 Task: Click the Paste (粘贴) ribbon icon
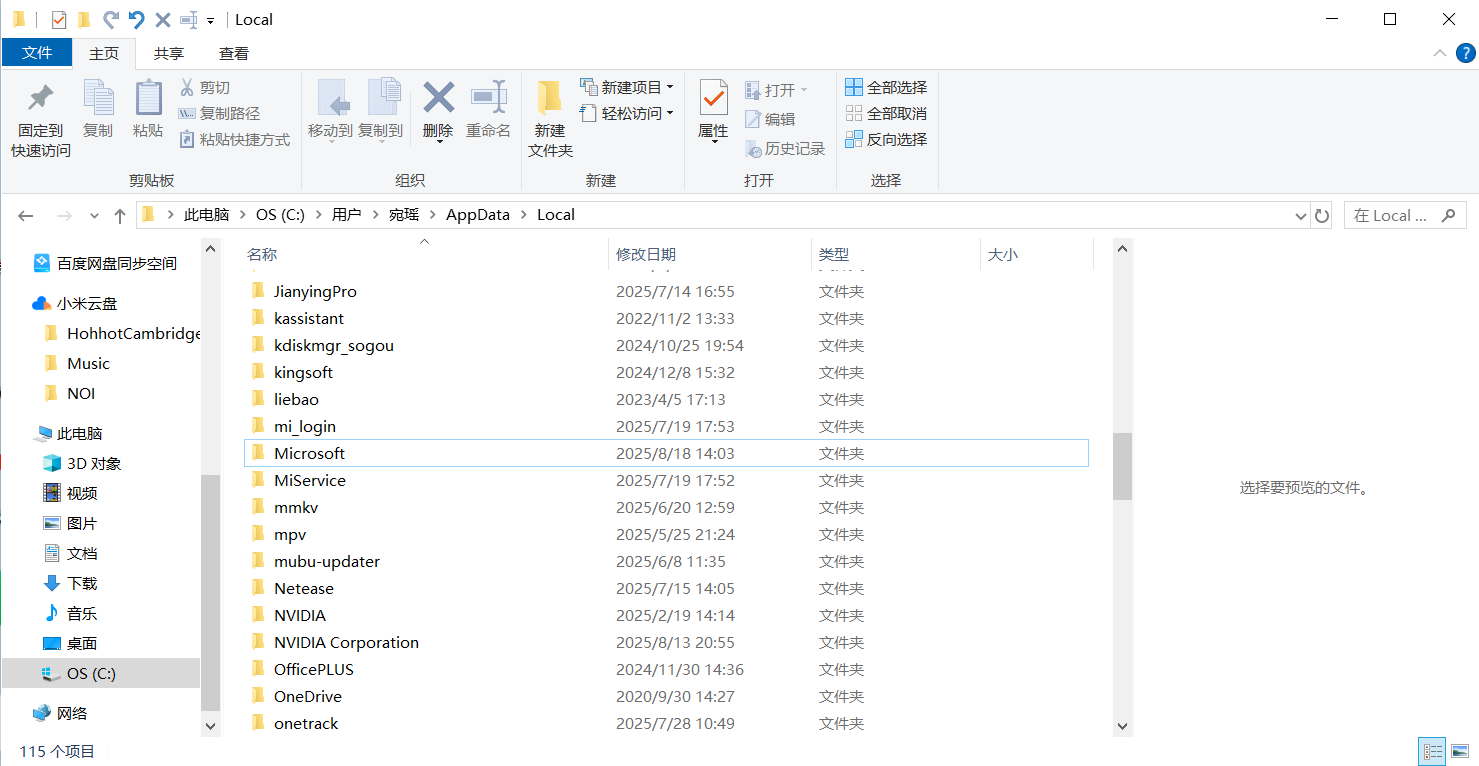point(148,98)
